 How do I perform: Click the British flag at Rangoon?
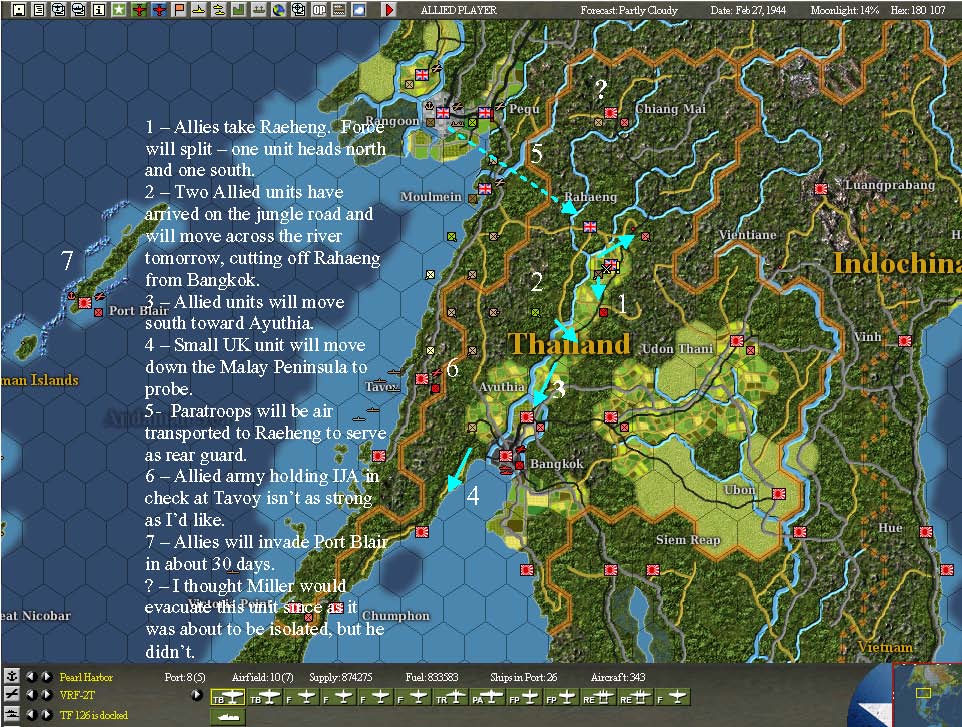point(443,112)
